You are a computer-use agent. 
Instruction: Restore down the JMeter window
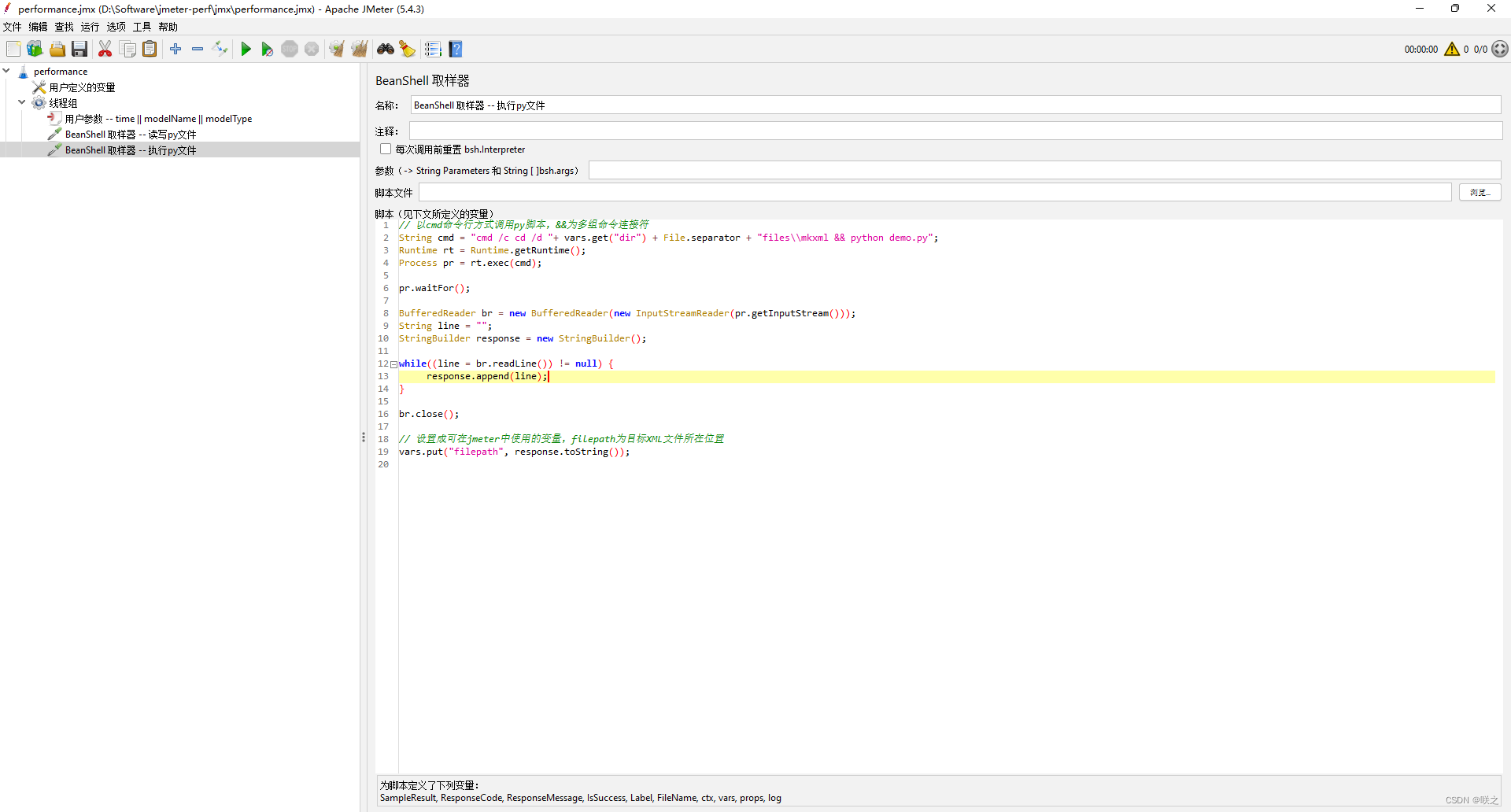(x=1455, y=9)
